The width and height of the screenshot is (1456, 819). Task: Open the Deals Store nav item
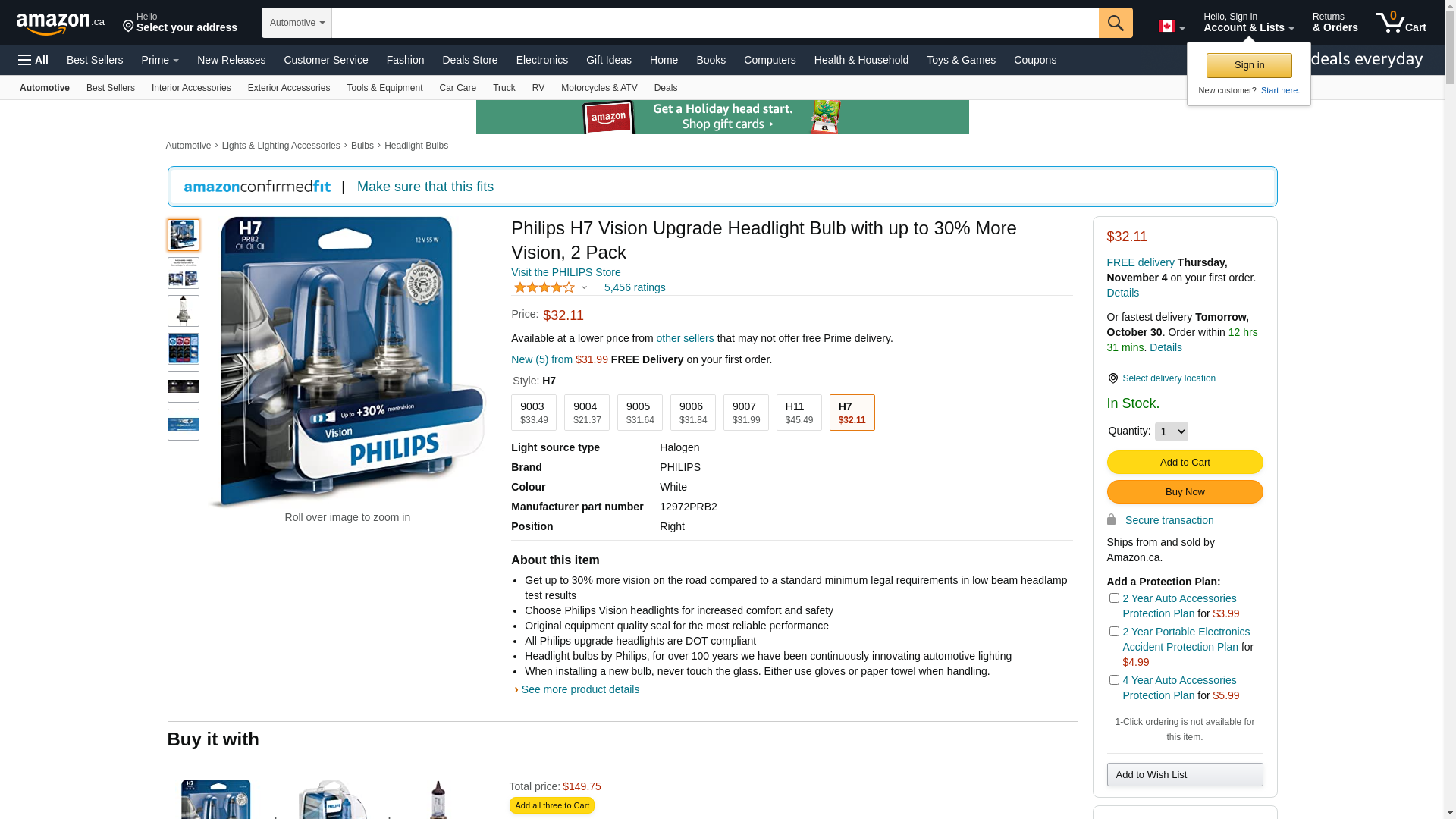pyautogui.click(x=469, y=60)
